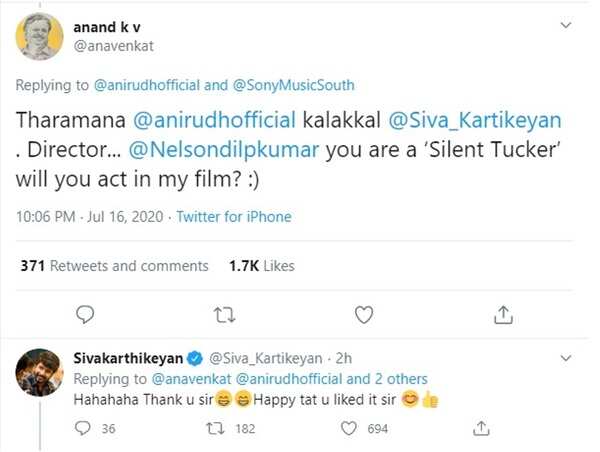Open the Twitter for iPhone source link

pyautogui.click(x=233, y=216)
